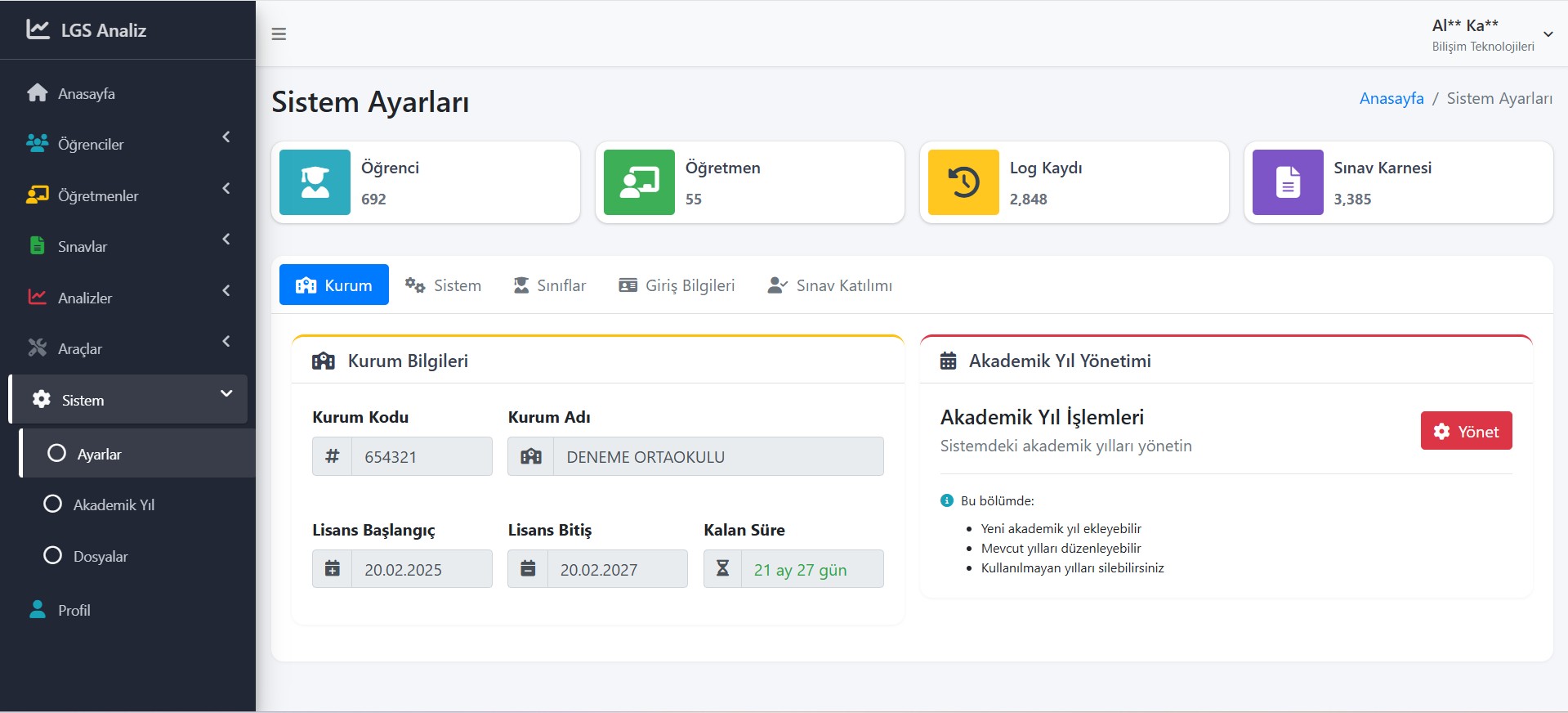Click the Kurum Adı input field
Viewport: 1568px width, 713px height.
[717, 457]
